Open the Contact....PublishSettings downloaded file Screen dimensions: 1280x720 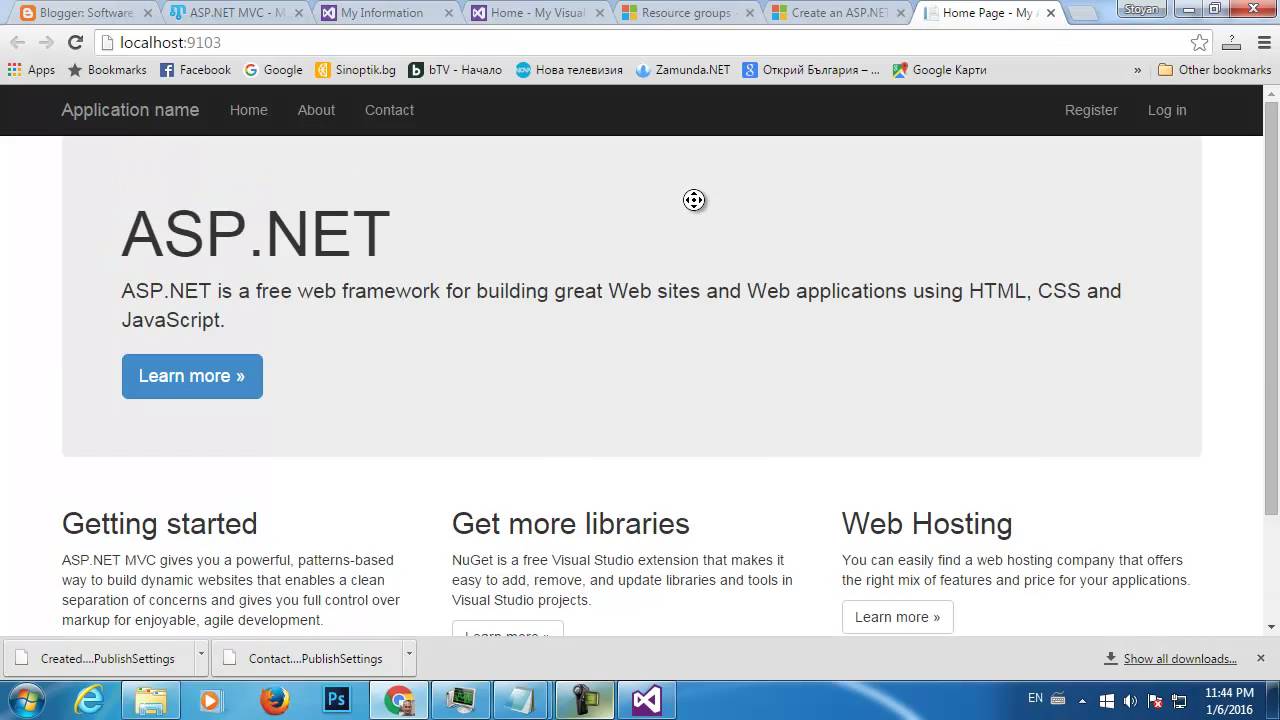(308, 658)
